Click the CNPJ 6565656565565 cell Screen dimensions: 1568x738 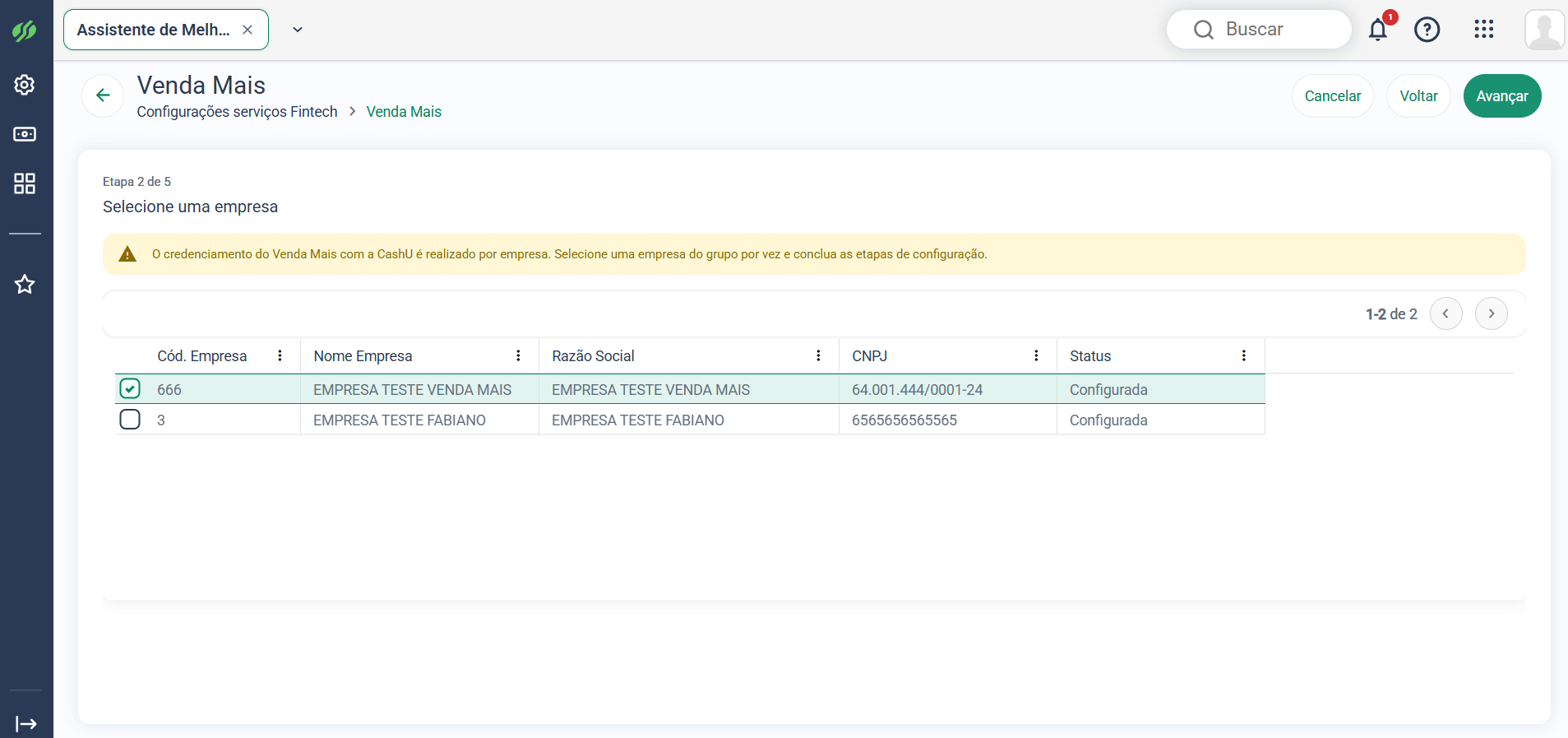click(947, 420)
